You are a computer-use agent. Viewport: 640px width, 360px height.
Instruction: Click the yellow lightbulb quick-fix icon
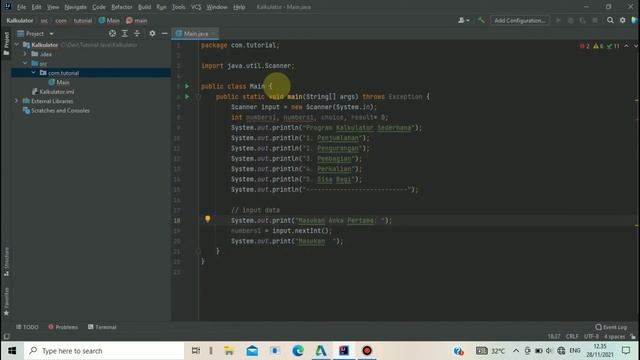[x=207, y=219]
